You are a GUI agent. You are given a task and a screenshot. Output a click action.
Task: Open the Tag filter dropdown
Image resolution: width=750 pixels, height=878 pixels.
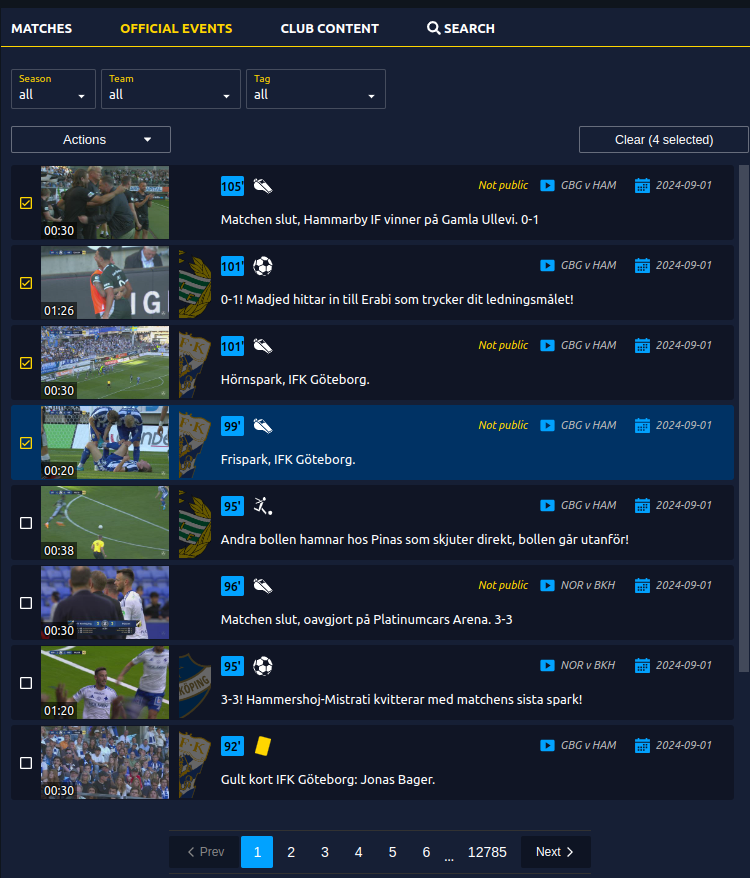[316, 89]
